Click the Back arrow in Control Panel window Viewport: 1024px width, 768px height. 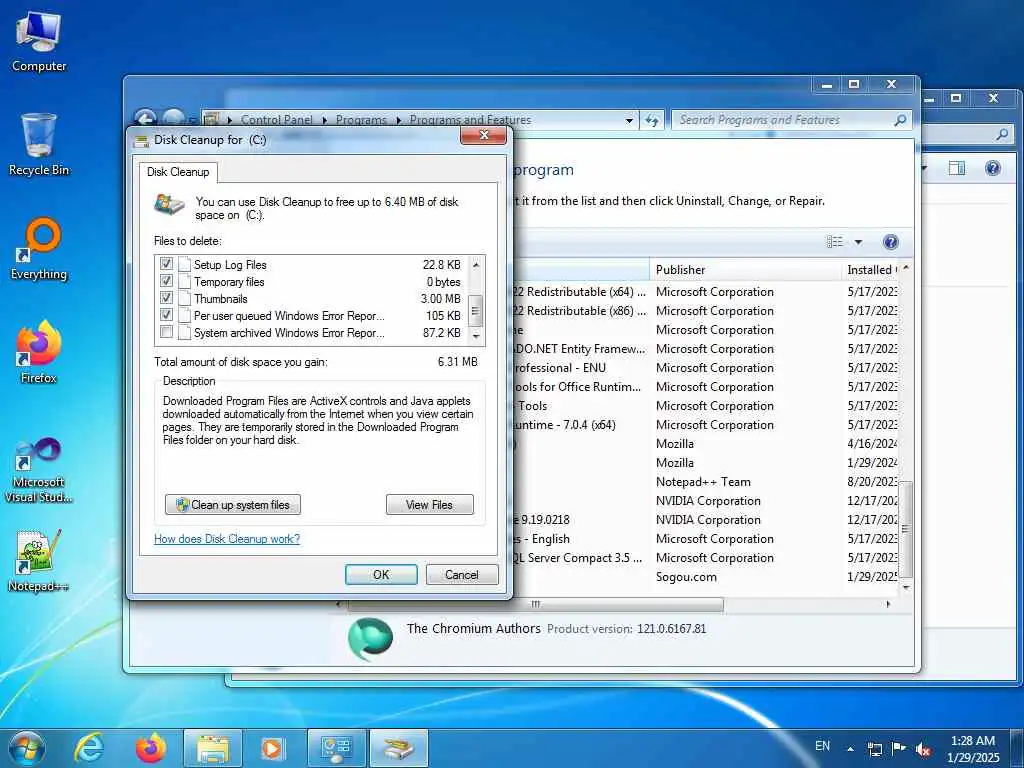(x=145, y=118)
